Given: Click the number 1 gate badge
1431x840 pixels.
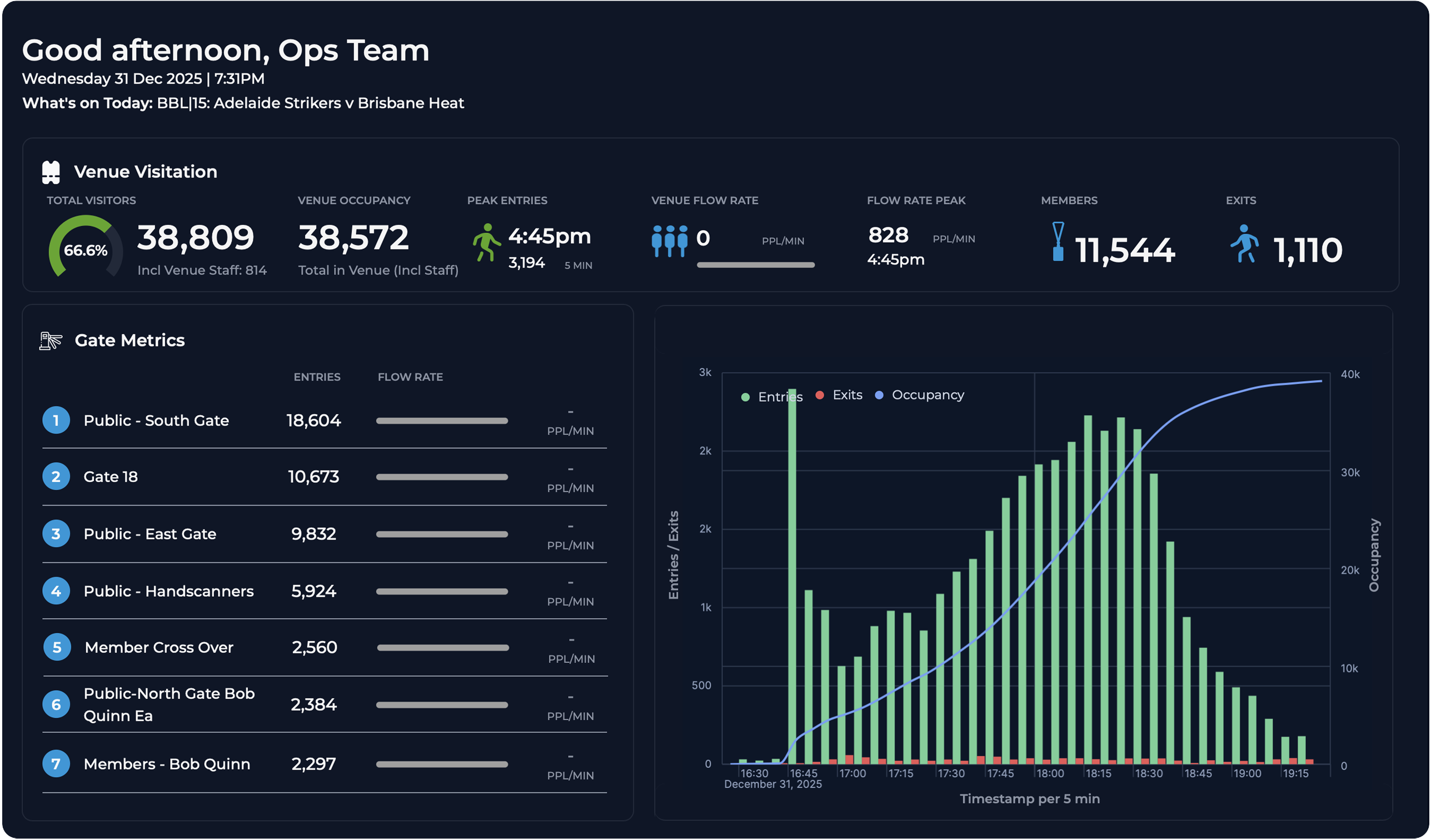Looking at the screenshot, I should [56, 421].
